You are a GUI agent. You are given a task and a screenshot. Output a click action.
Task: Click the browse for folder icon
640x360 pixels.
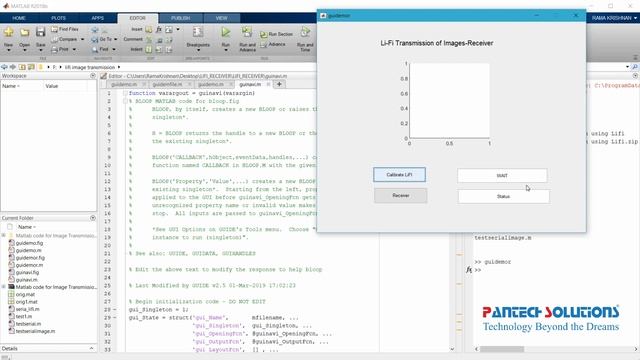(x=31, y=67)
